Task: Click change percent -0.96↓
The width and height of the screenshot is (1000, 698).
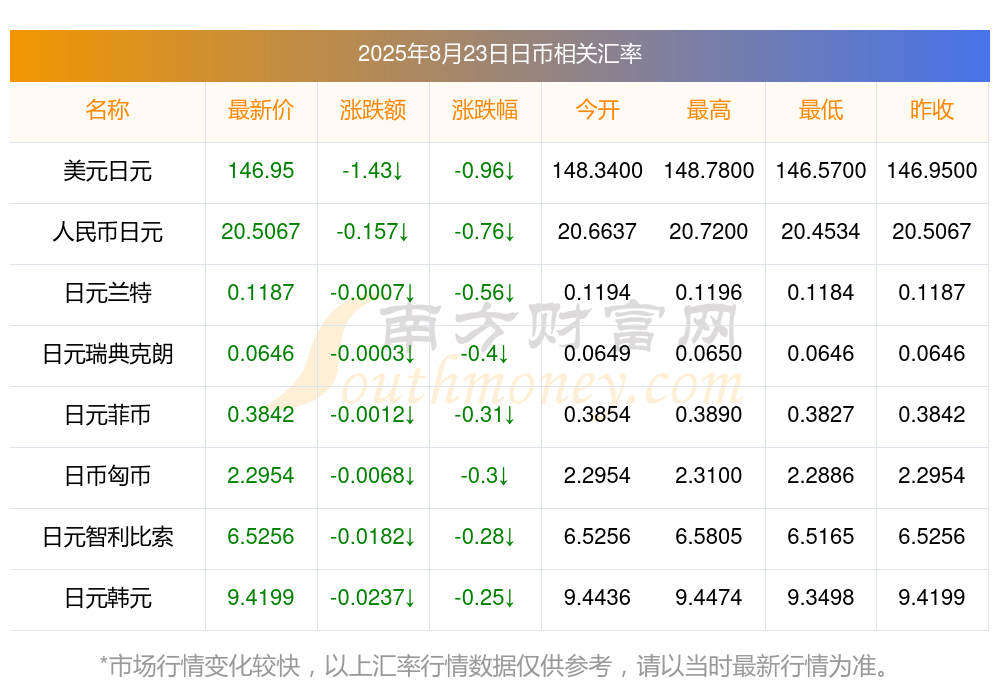Action: (x=485, y=170)
